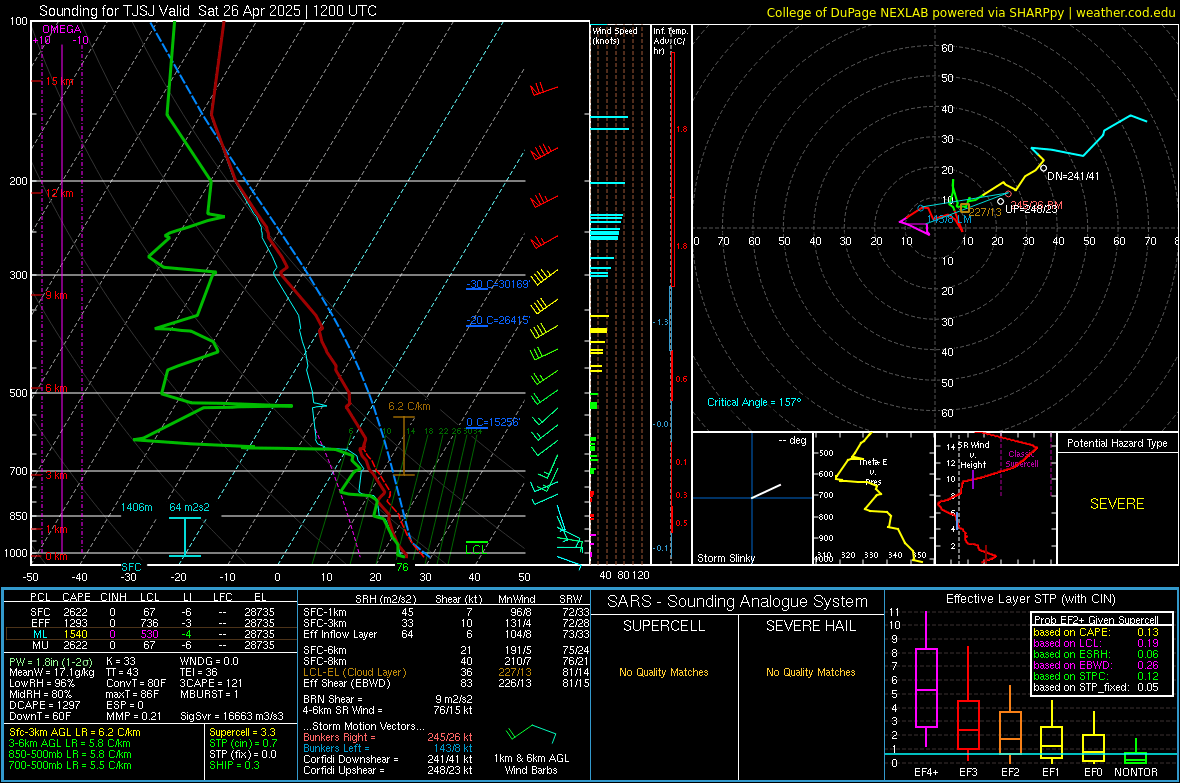This screenshot has height=783, width=1180.
Task: Click the based on CAPE probability row
Action: coord(1096,632)
